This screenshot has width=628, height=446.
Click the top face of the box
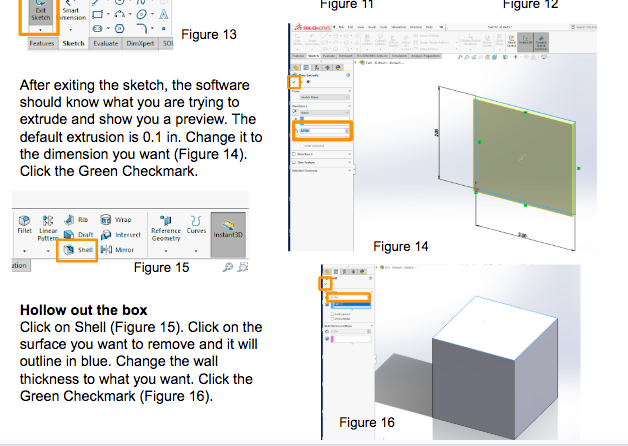[495, 327]
